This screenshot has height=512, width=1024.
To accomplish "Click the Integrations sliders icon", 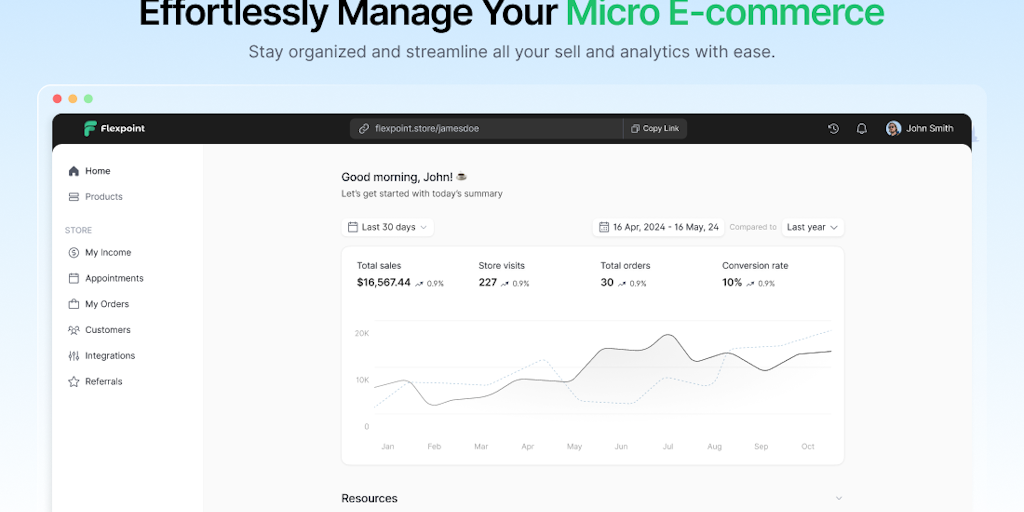I will 74,356.
